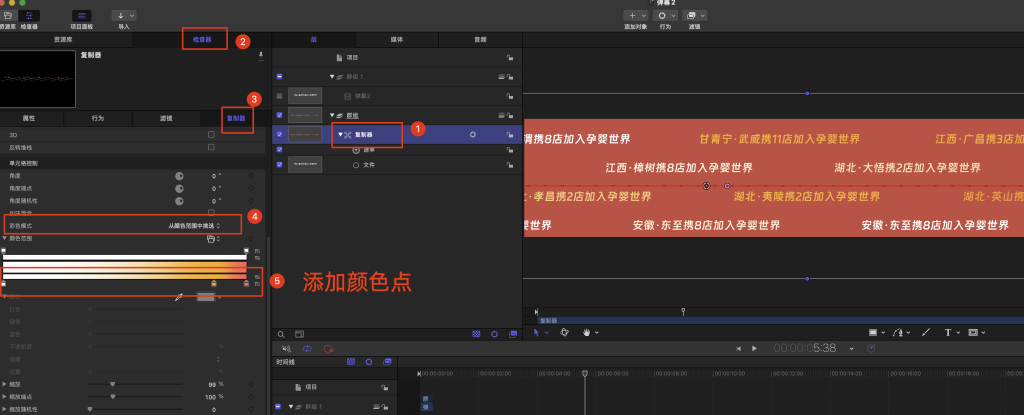Collapse the 复制器 layer disclosure triangle

tap(341, 133)
